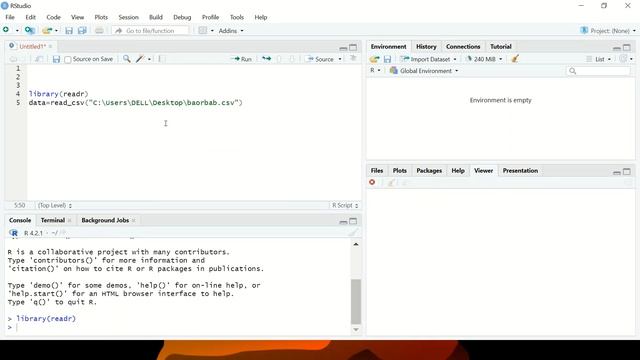
Task: Click the R logo in console header
Action: pos(14,233)
